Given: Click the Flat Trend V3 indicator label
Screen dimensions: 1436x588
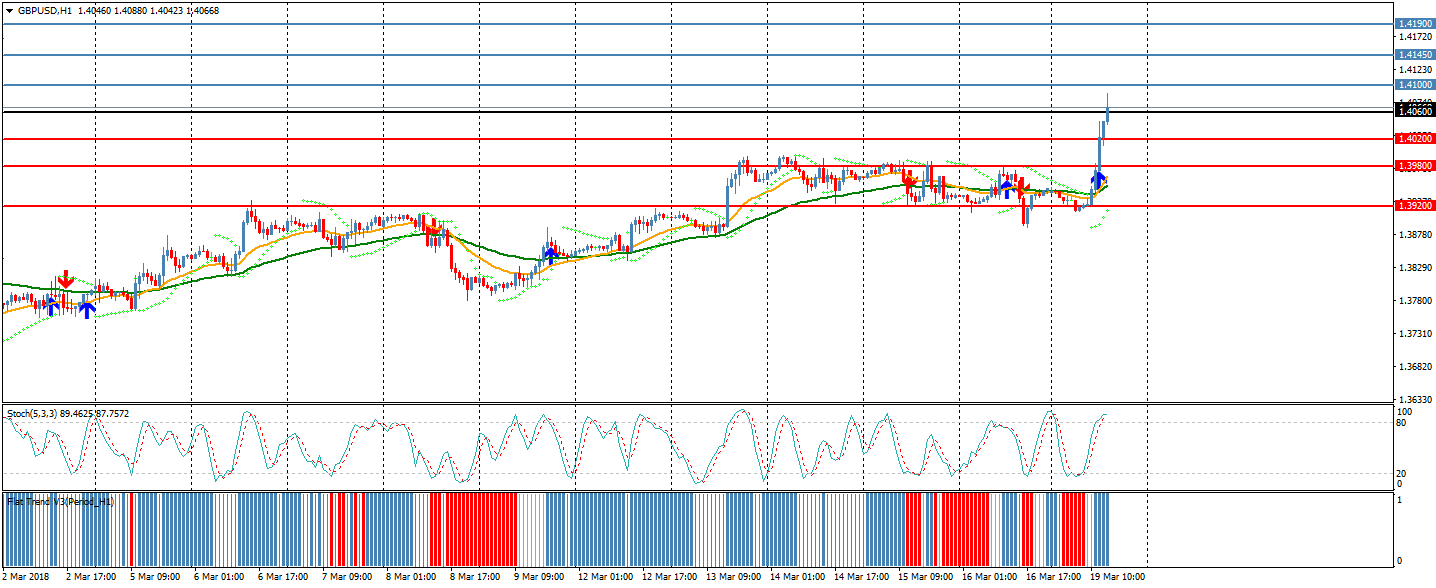Looking at the screenshot, I should tap(60, 501).
